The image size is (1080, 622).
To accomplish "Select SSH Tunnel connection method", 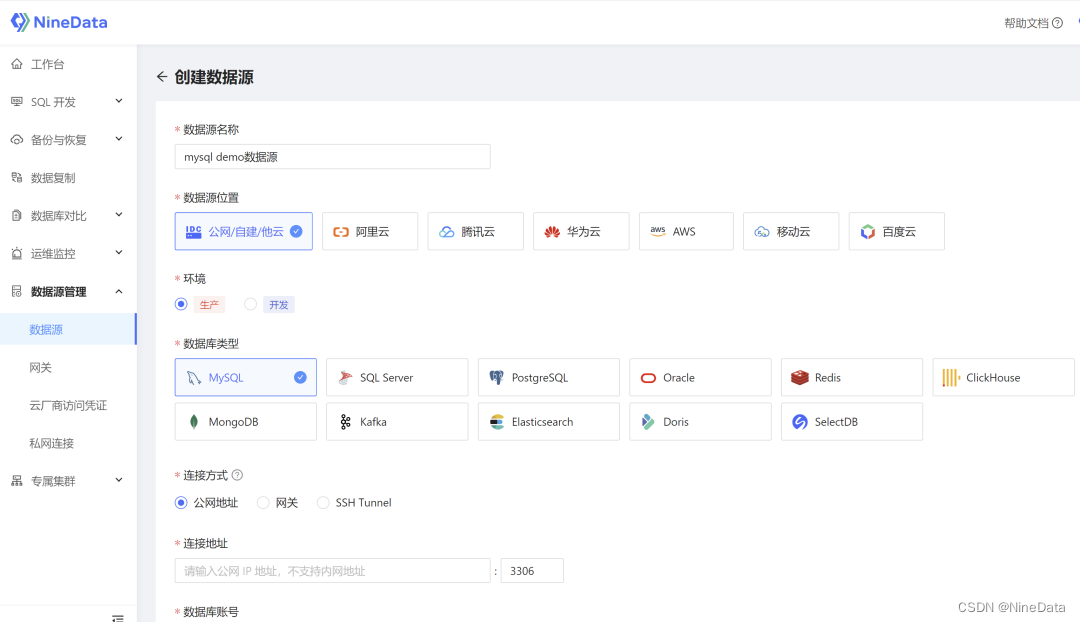I will coord(323,503).
